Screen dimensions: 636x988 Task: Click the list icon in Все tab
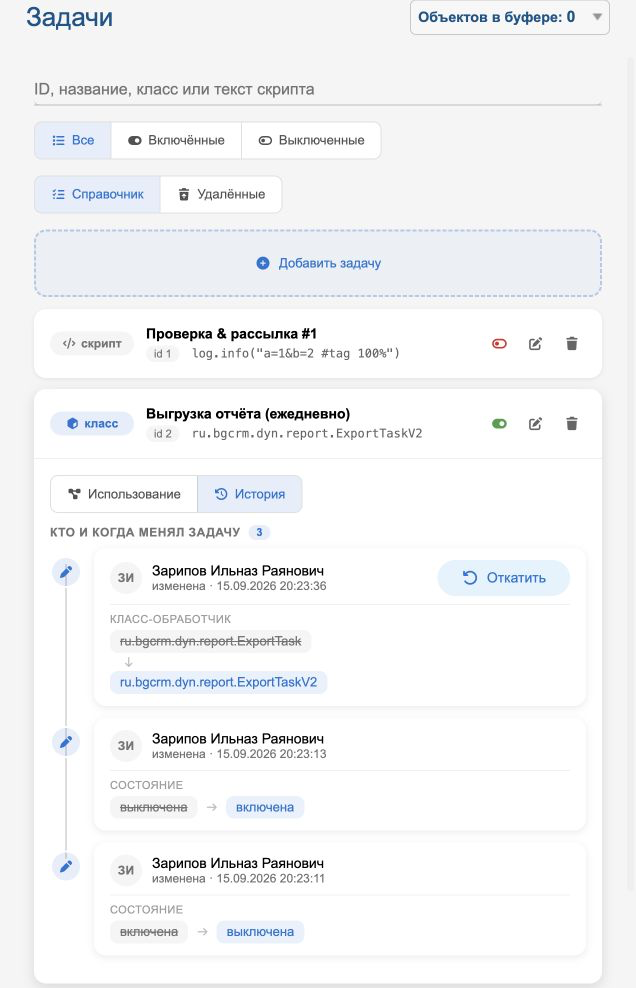click(59, 140)
